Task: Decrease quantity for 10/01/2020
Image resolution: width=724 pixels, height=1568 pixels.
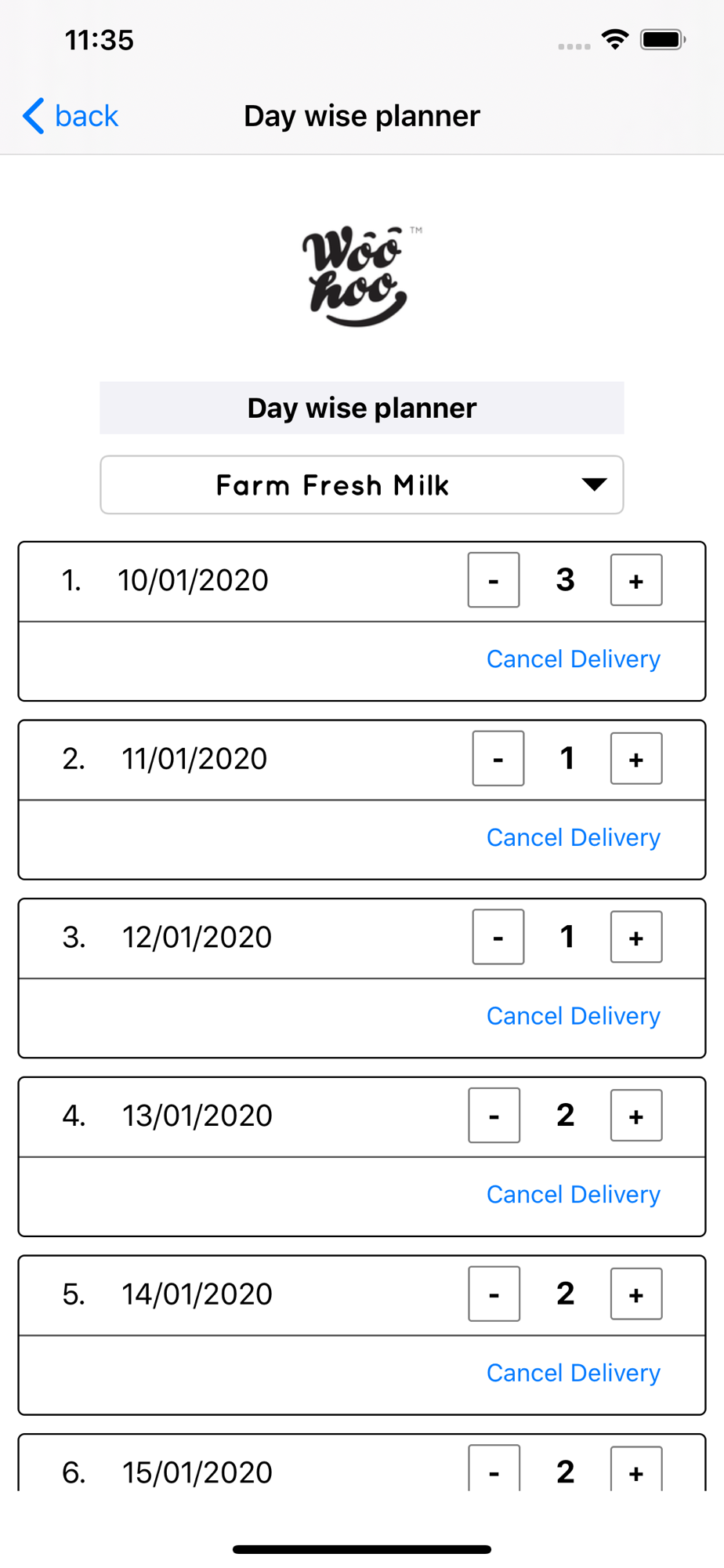Action: pos(494,581)
